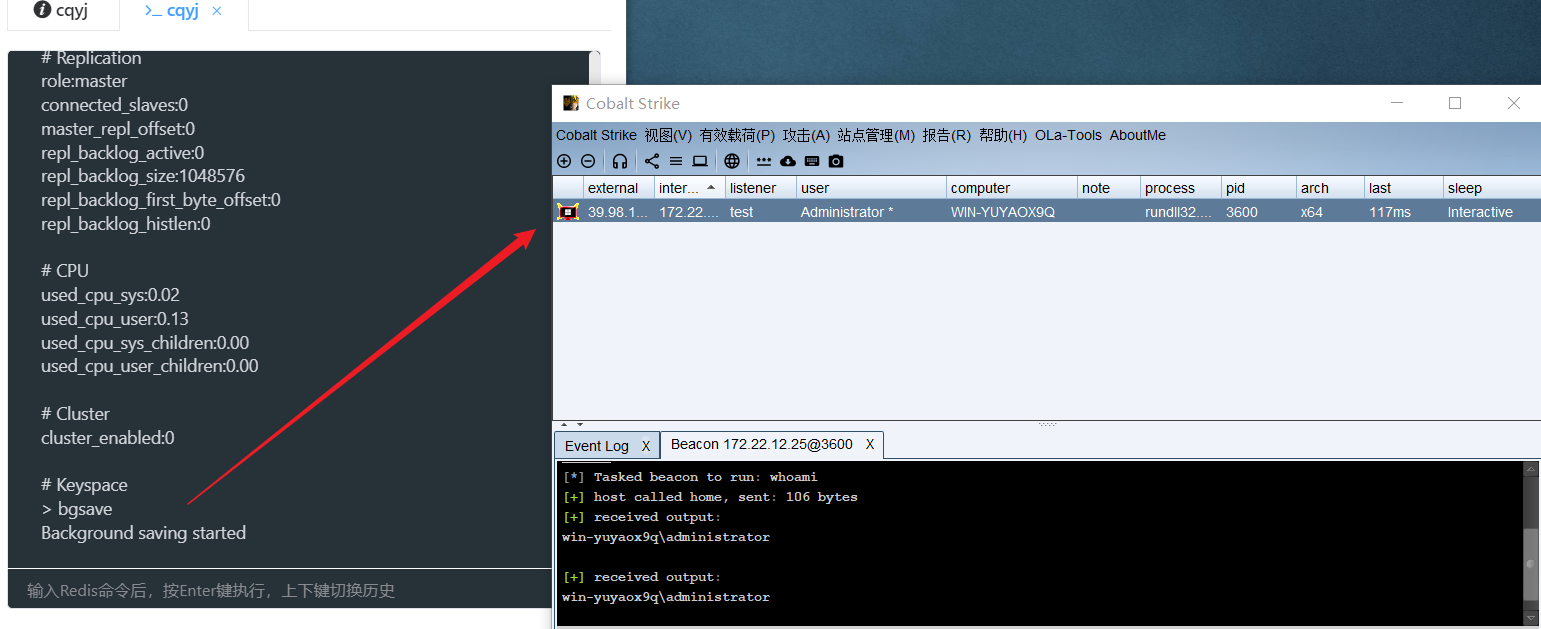1541x629 pixels.
Task: Open Credentials via the password dots icon
Action: (764, 161)
